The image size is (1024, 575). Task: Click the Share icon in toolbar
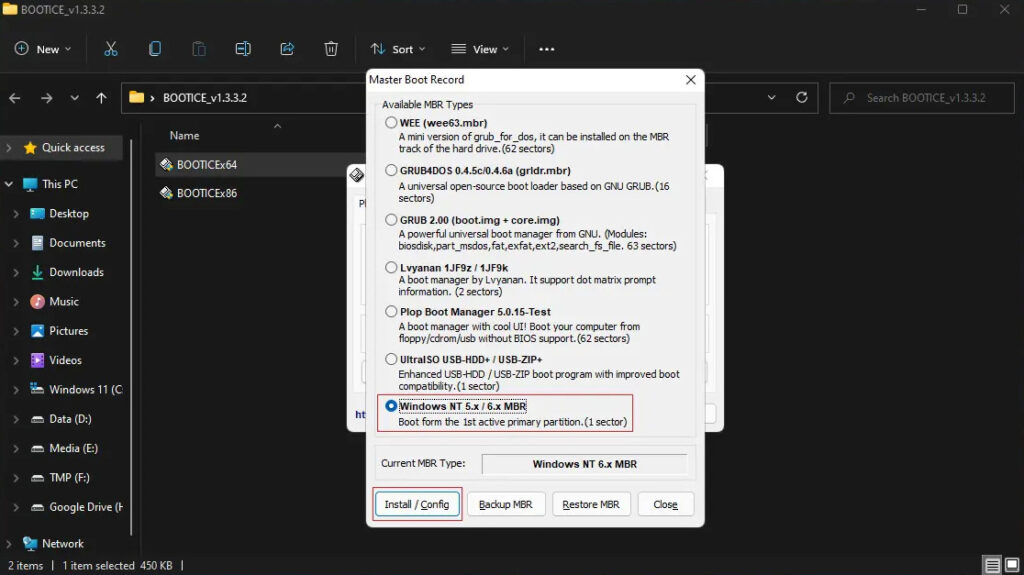pyautogui.click(x=287, y=49)
